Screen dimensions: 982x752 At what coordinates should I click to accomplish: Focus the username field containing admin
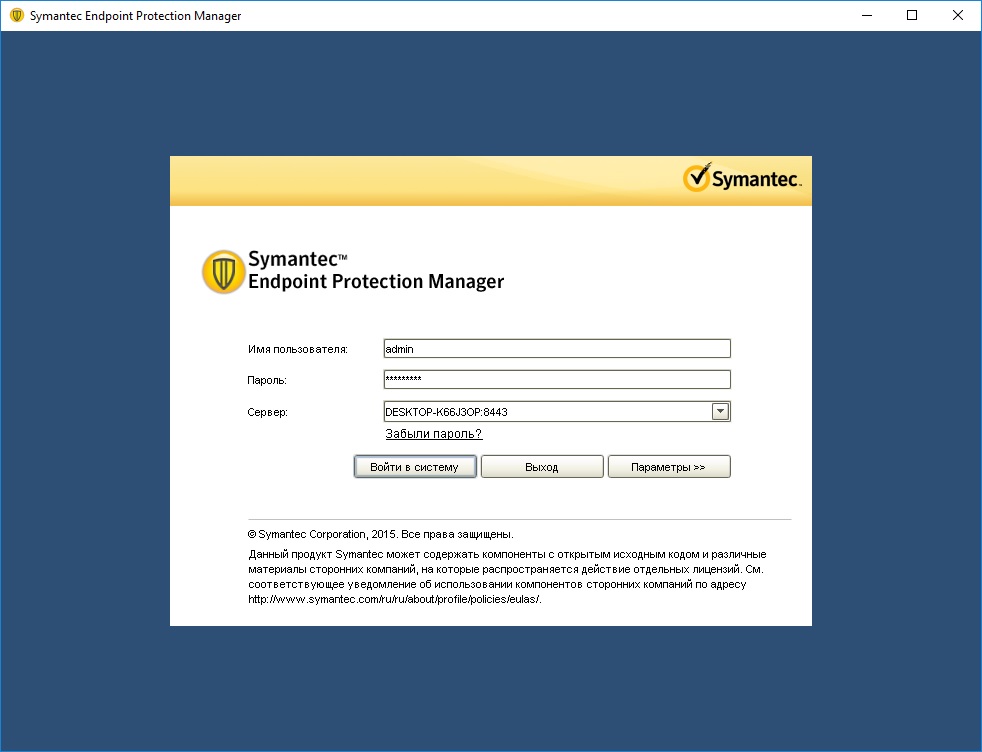[557, 349]
